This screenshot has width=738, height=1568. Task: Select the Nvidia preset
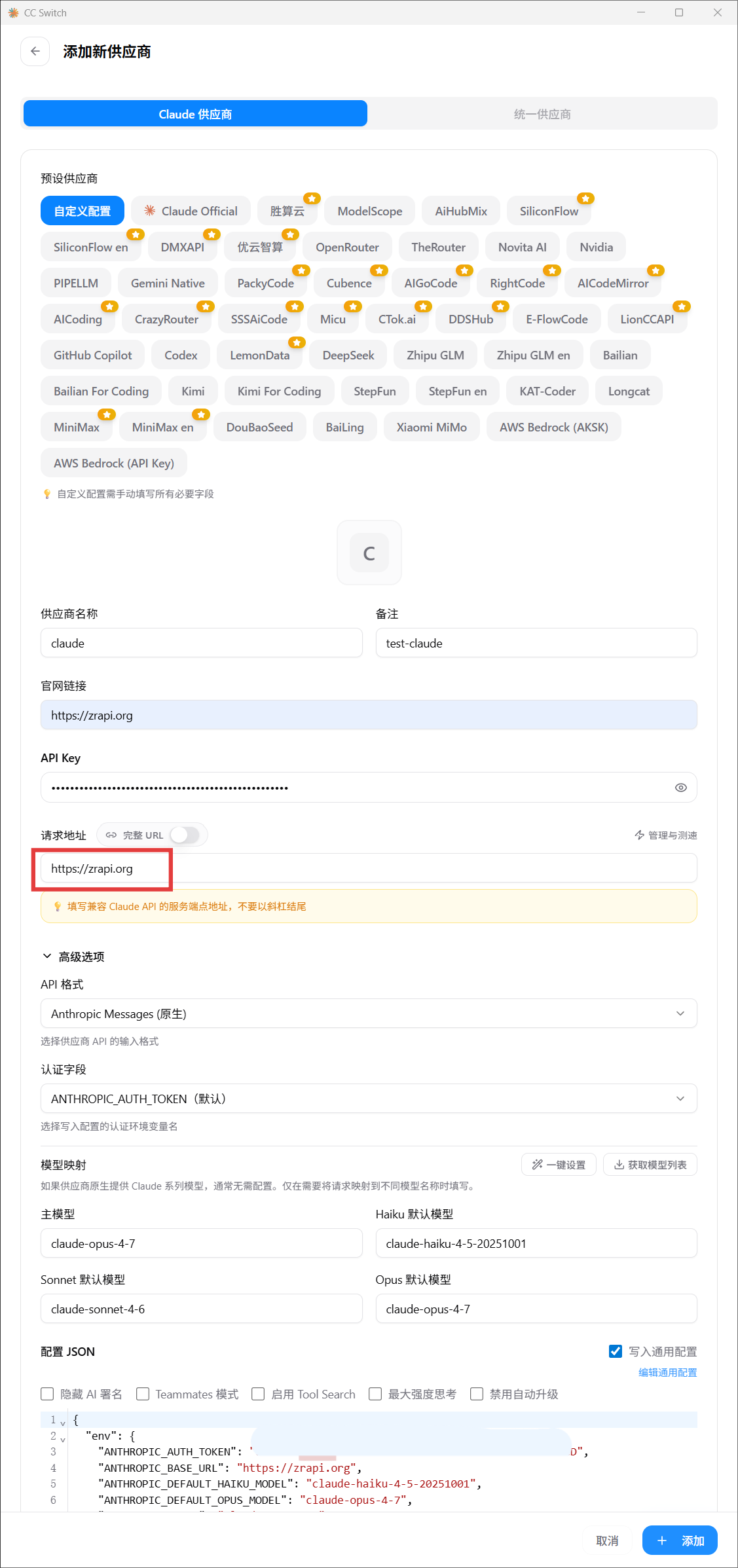(x=597, y=247)
